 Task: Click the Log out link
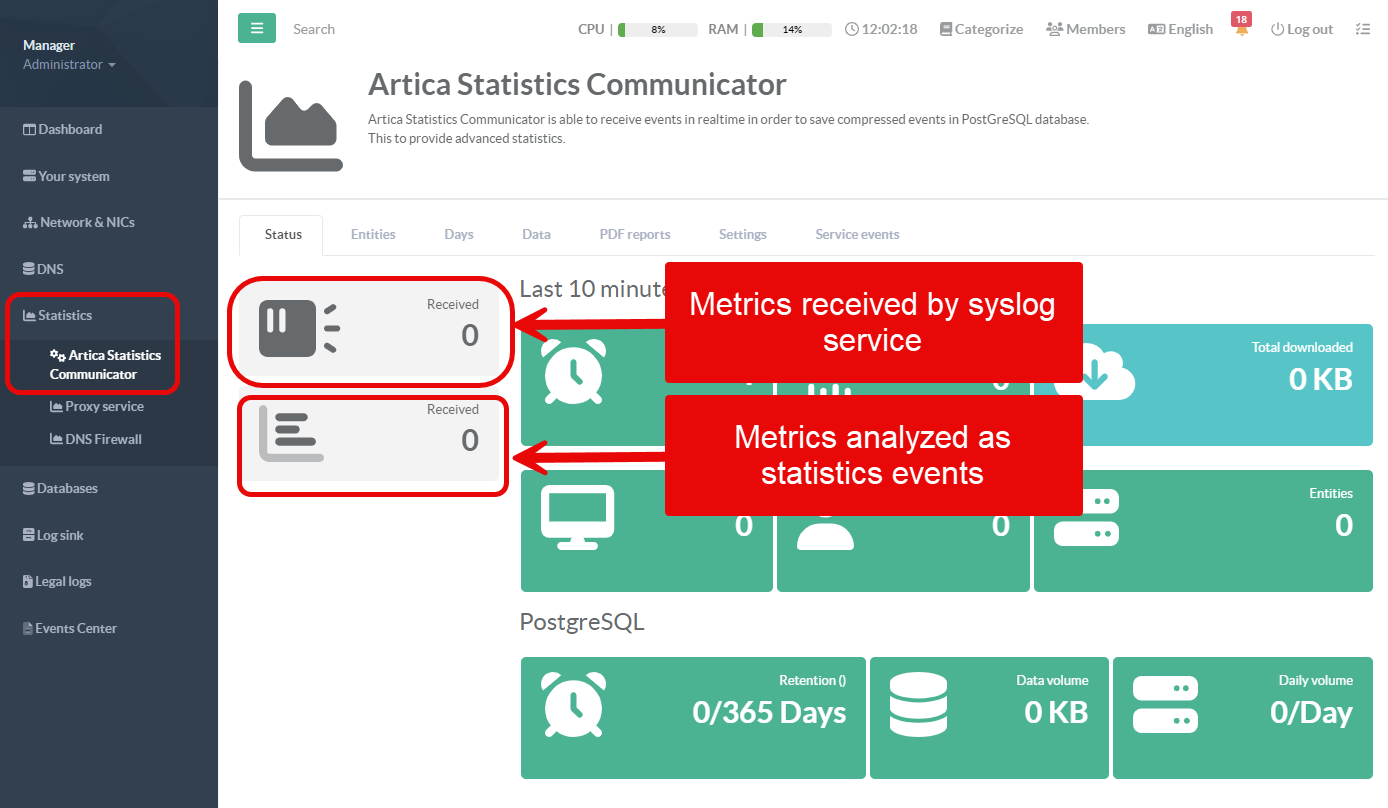(x=1301, y=29)
